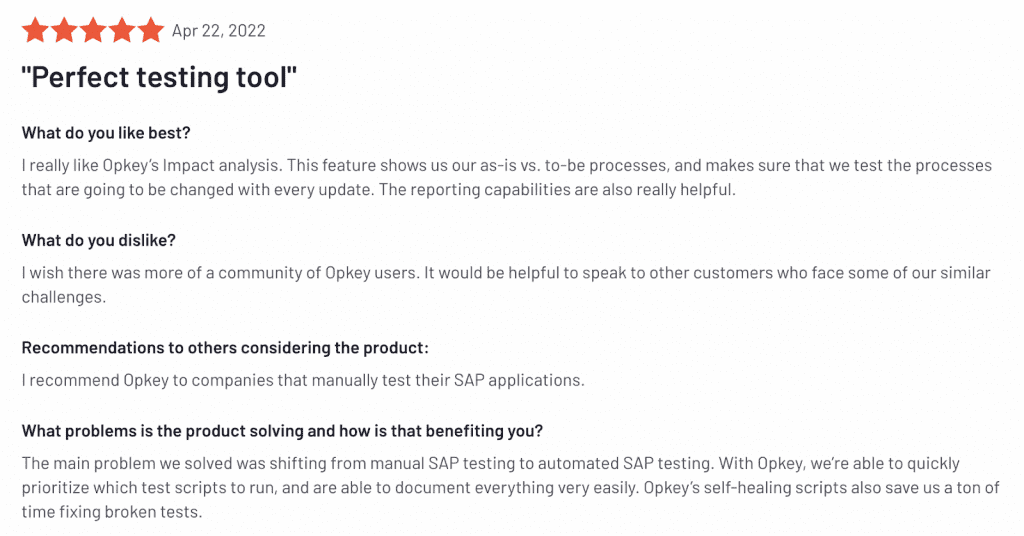Click the line ending "reporting capabilities are also really helpful"
Image resolution: width=1024 pixels, height=536 pixels.
(378, 189)
